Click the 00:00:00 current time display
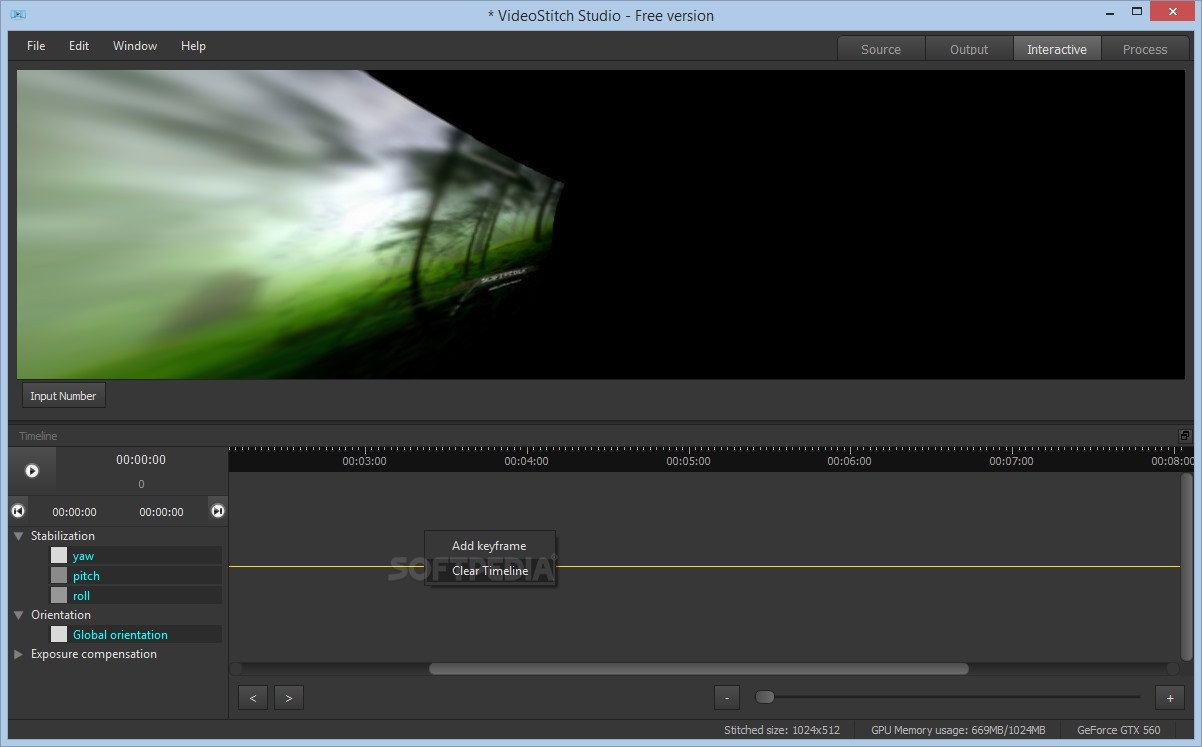The height and width of the screenshot is (747, 1202). [141, 460]
